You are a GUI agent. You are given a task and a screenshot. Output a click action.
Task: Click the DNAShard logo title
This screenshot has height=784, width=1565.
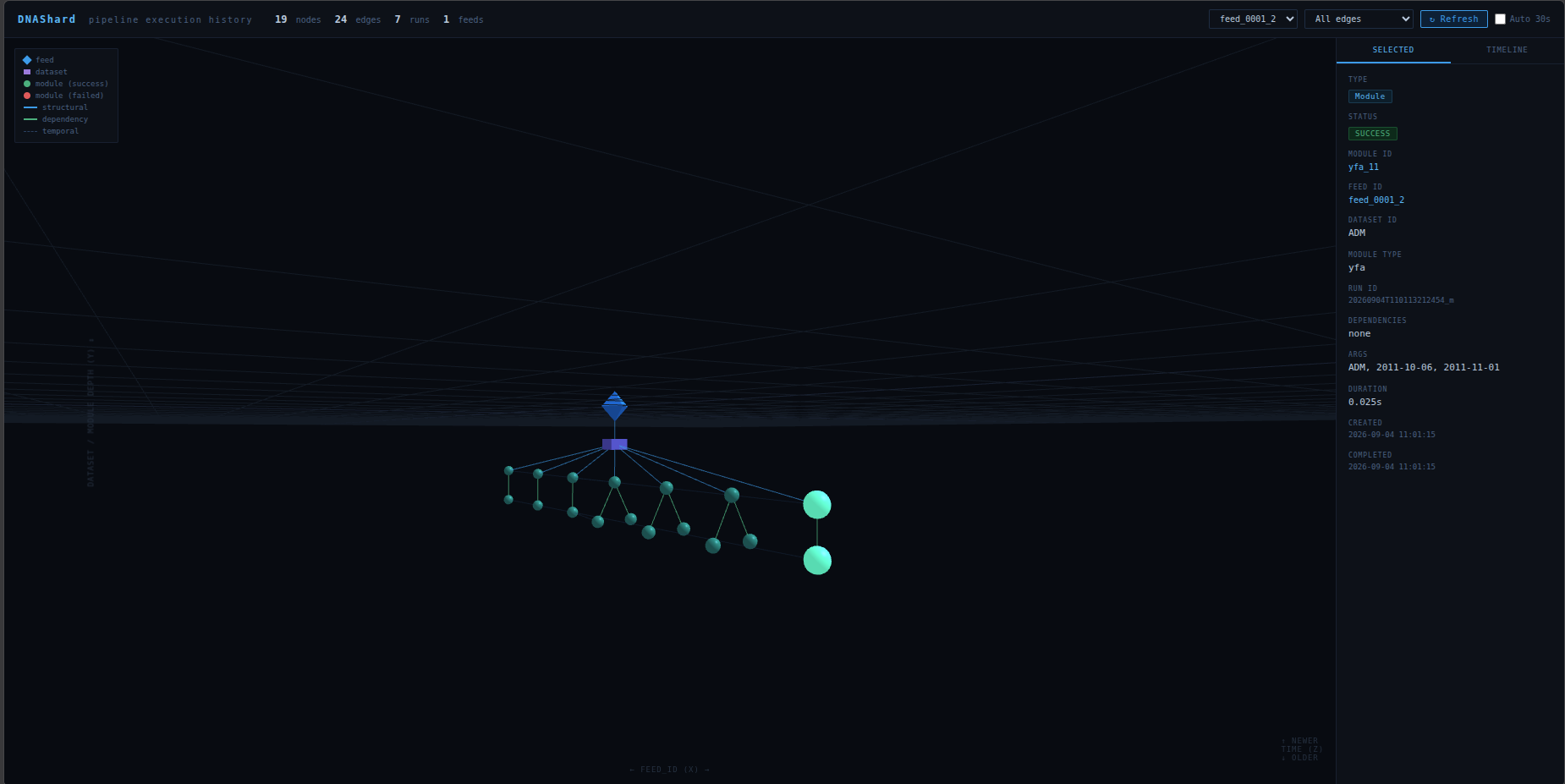47,19
